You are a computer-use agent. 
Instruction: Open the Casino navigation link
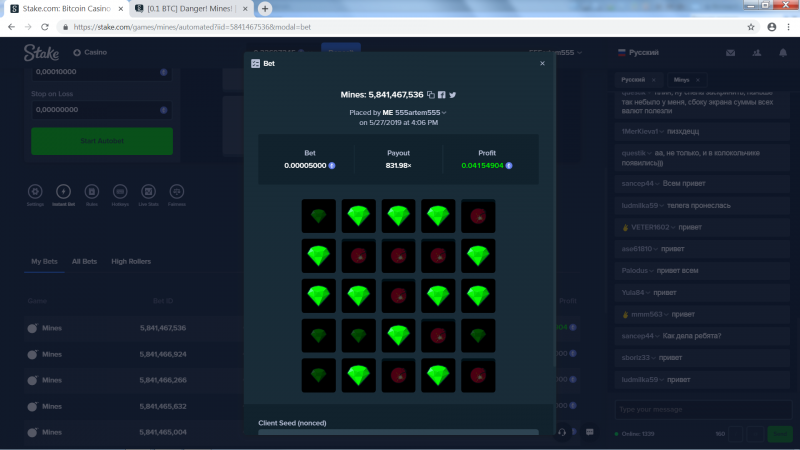[x=90, y=53]
